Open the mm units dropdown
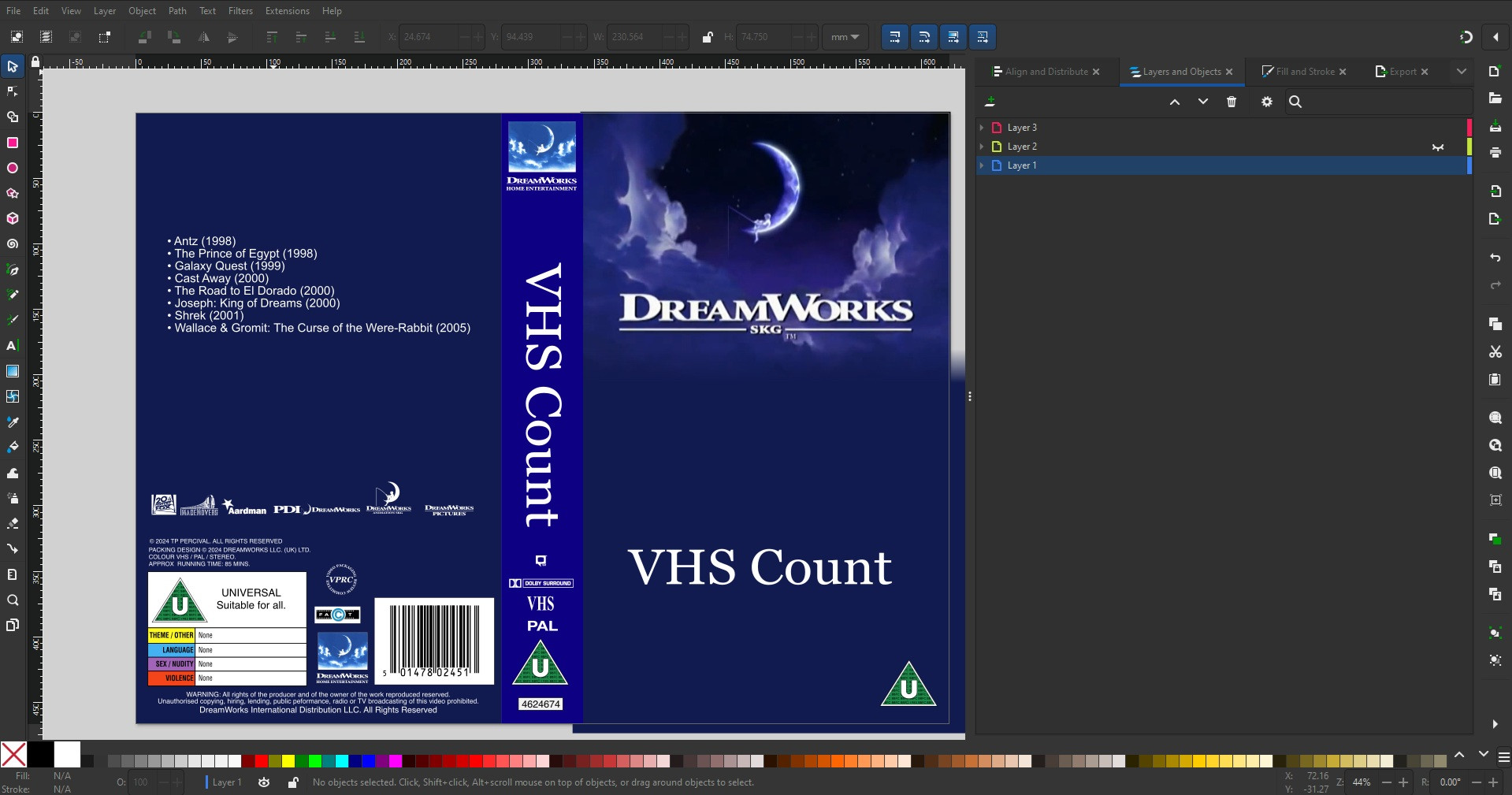Screen dimensions: 1512x795 coord(845,37)
